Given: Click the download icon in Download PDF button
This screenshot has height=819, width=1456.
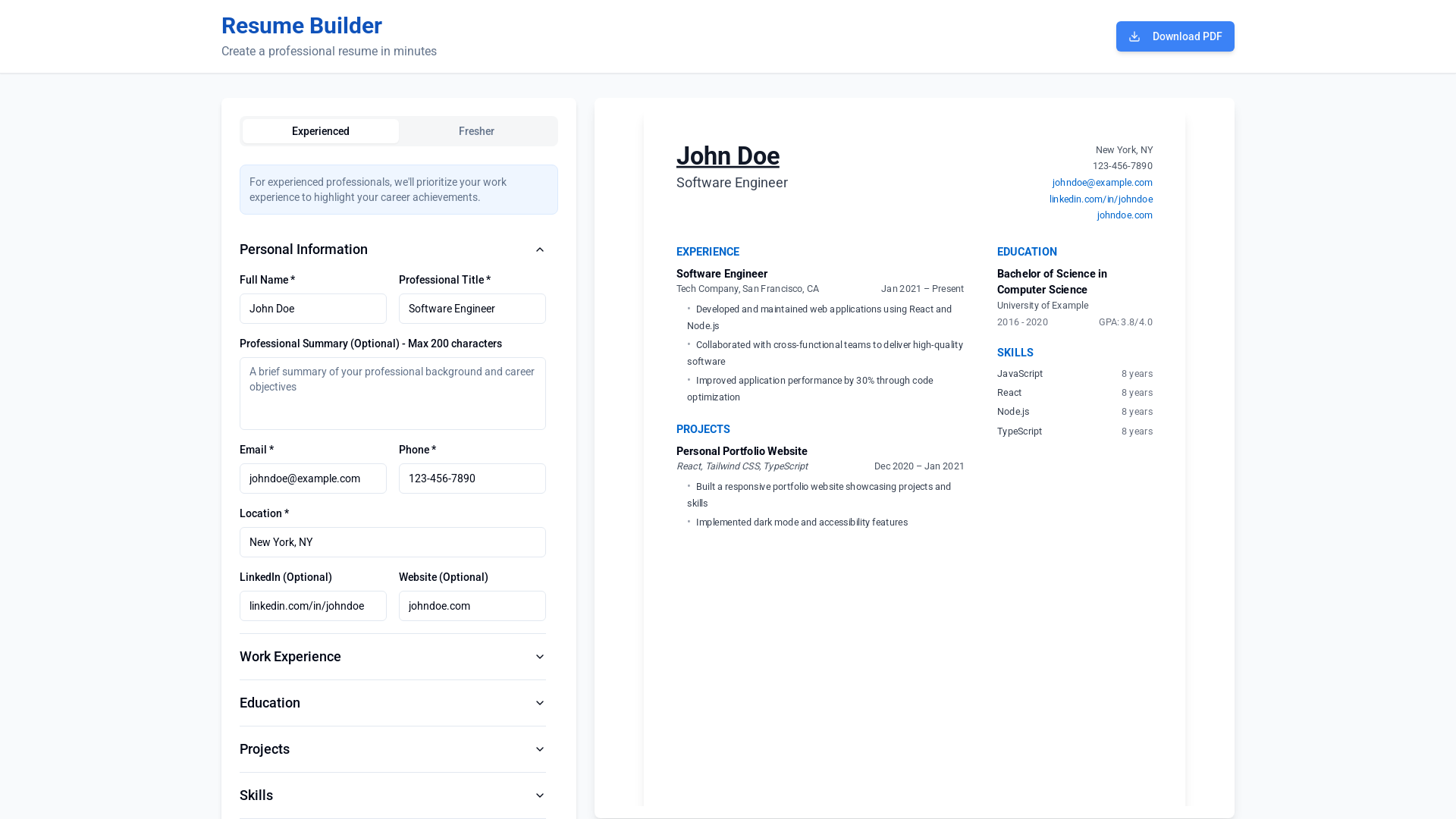Looking at the screenshot, I should pyautogui.click(x=1134, y=36).
